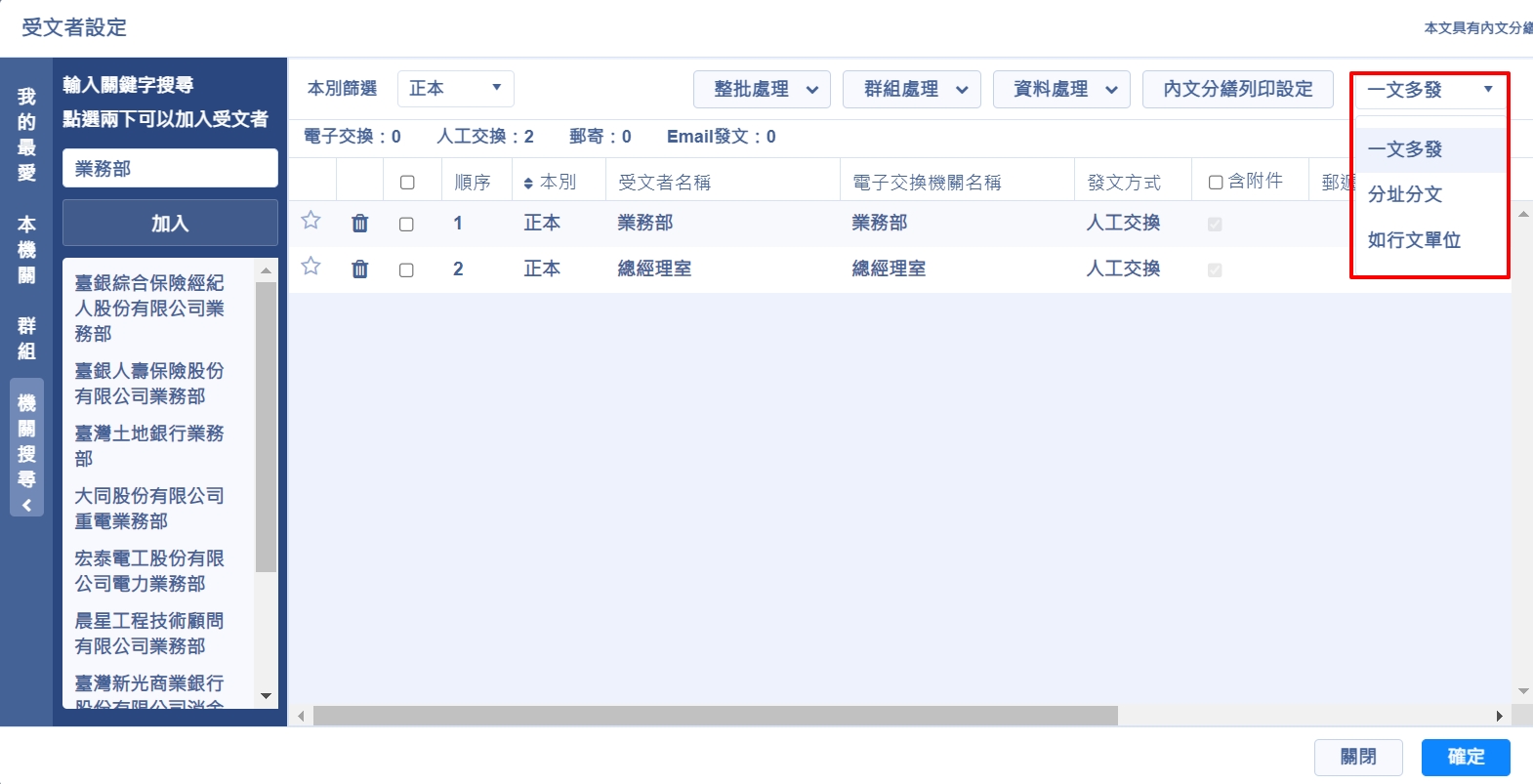
Task: Click 加入 button to add recipient
Action: pos(170,224)
